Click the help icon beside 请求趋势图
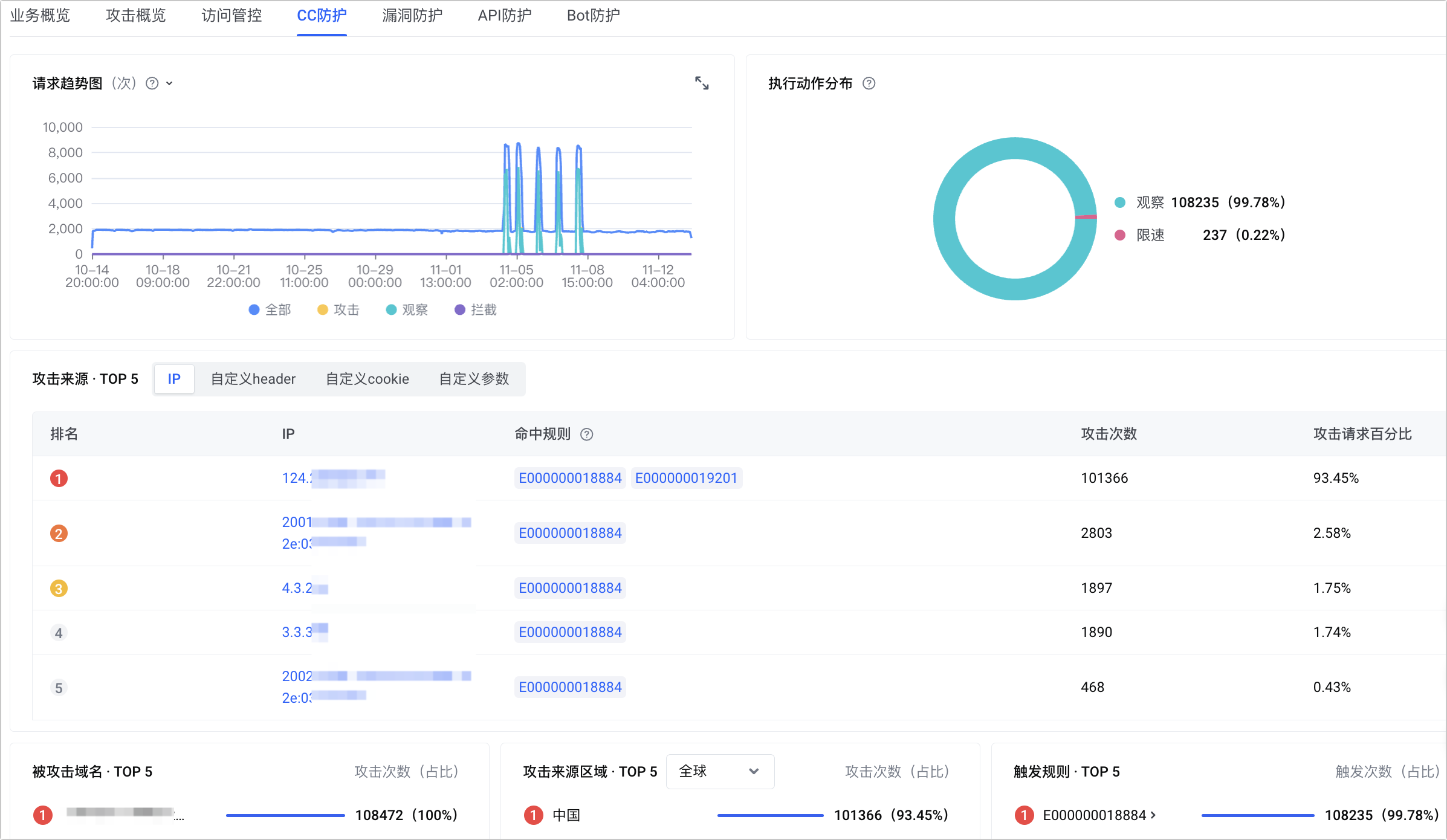The width and height of the screenshot is (1447, 840). coord(152,83)
